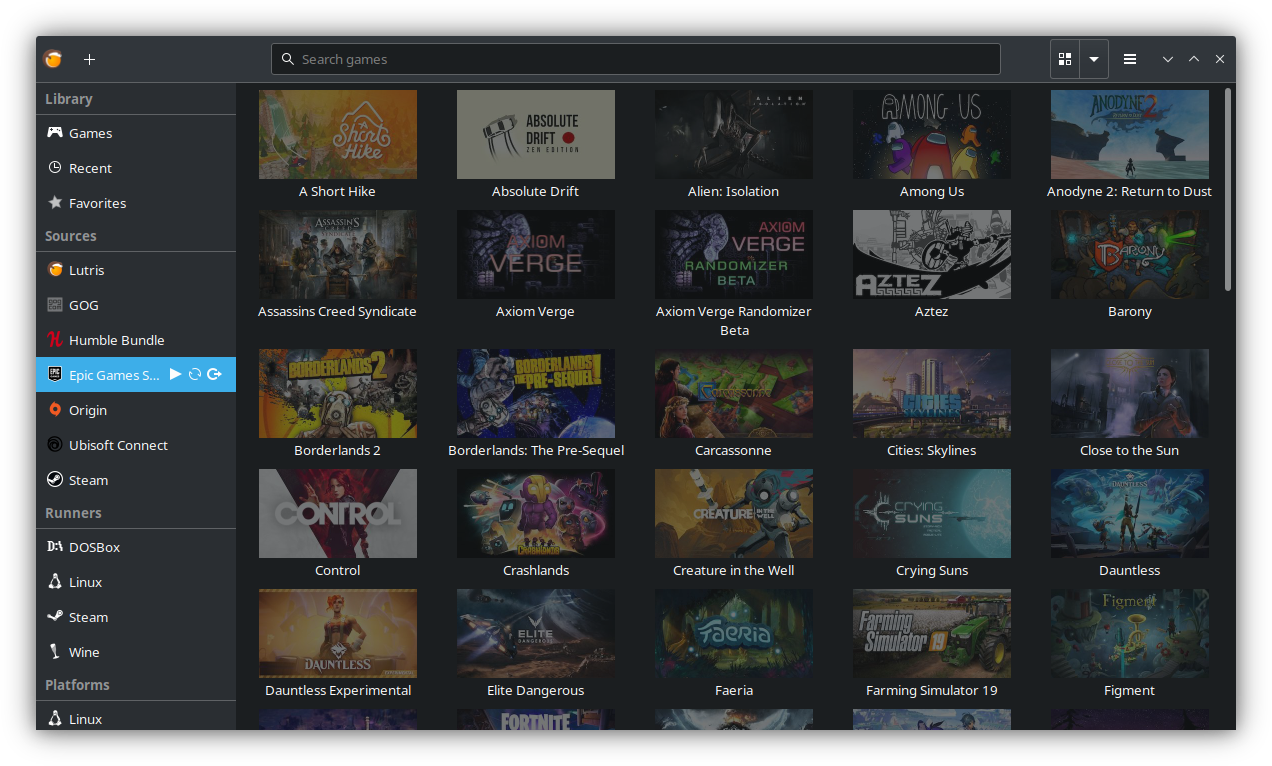This screenshot has width=1272, height=766.
Task: Click the Wine glass icon
Action: [55, 652]
